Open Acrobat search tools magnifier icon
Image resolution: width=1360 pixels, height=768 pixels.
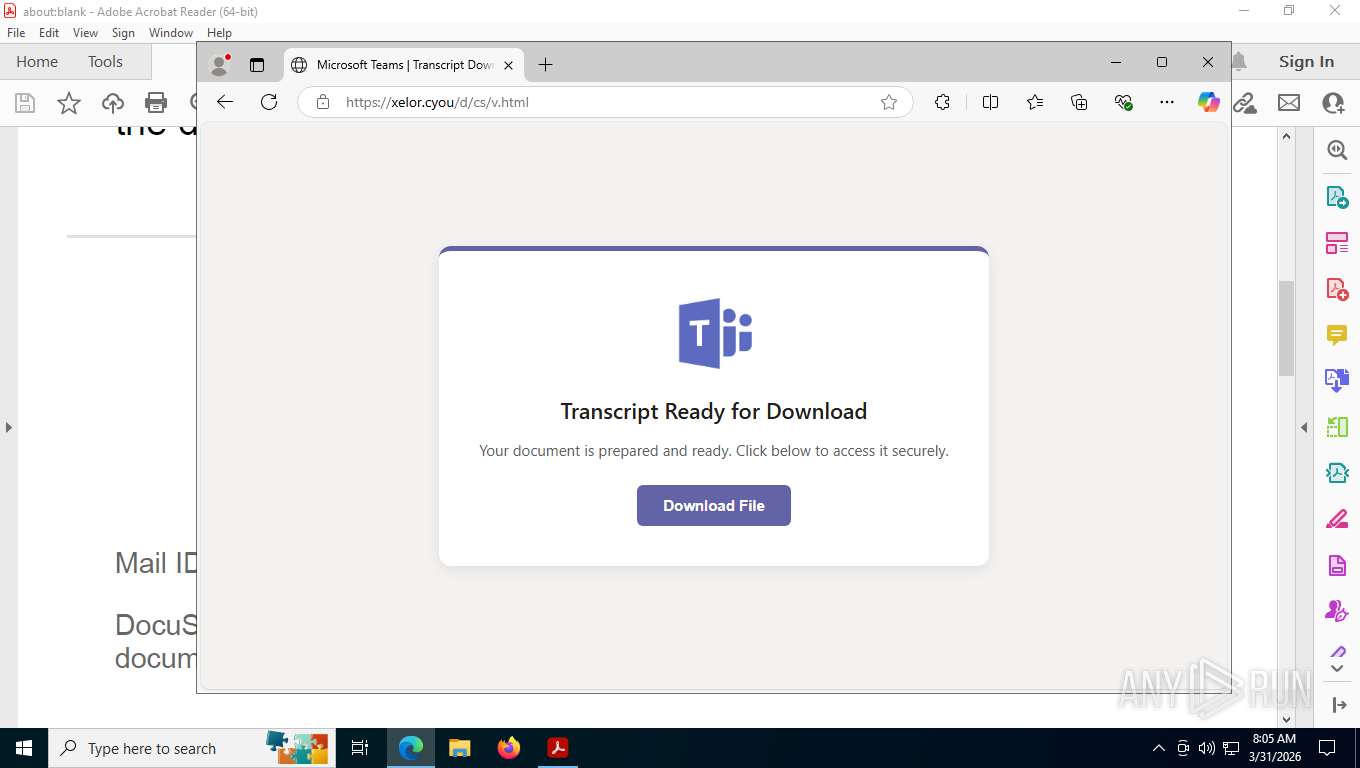point(1337,150)
